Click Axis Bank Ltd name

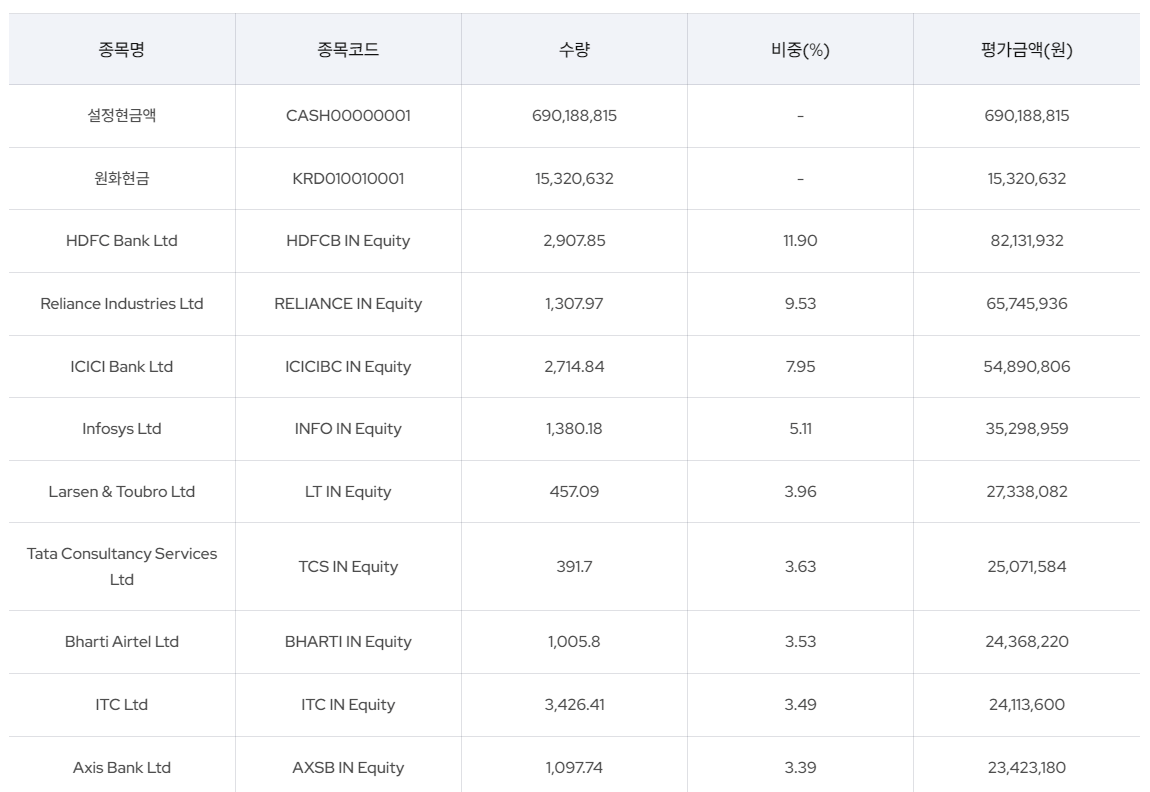[122, 768]
